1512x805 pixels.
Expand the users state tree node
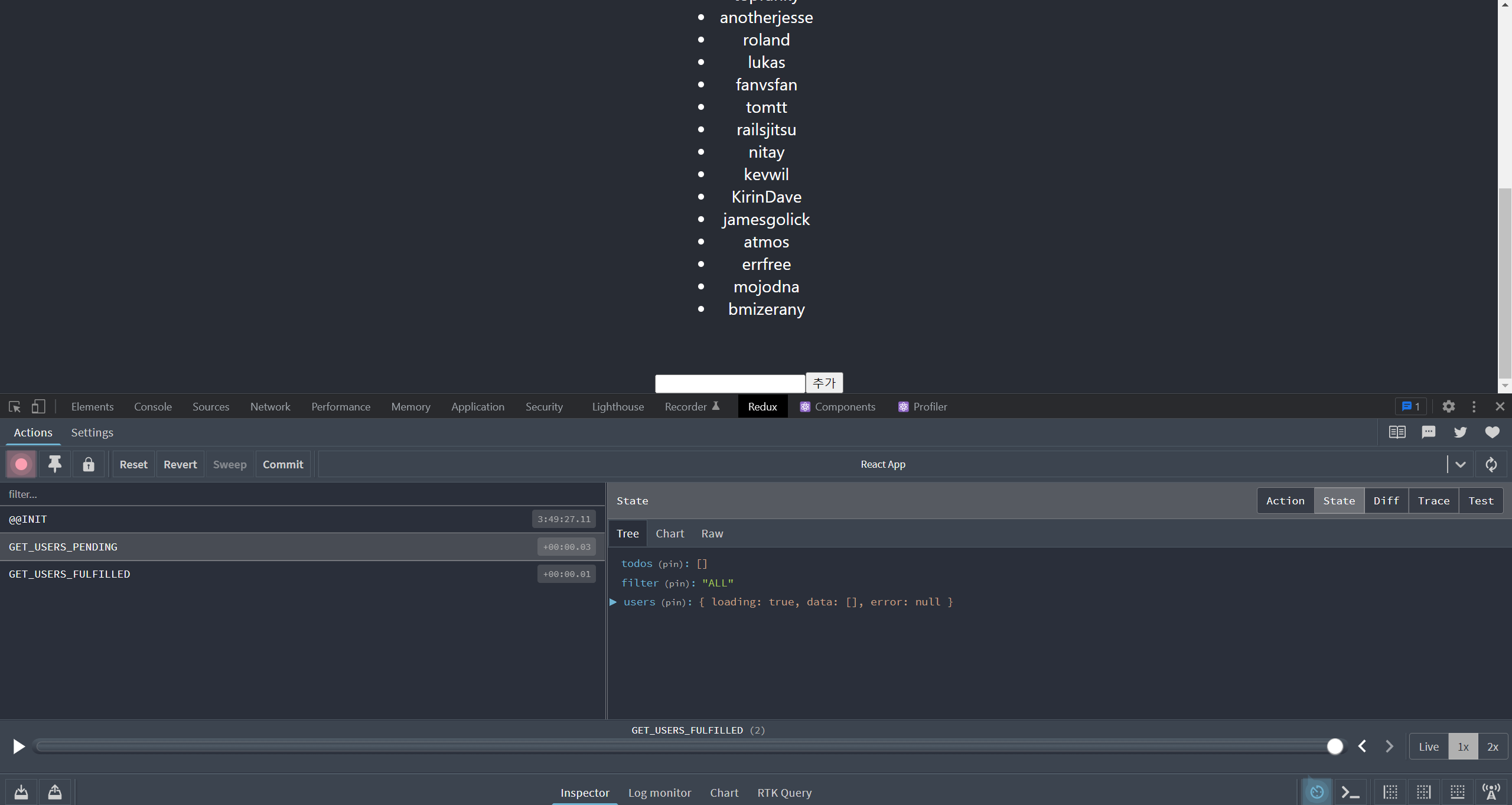point(613,602)
